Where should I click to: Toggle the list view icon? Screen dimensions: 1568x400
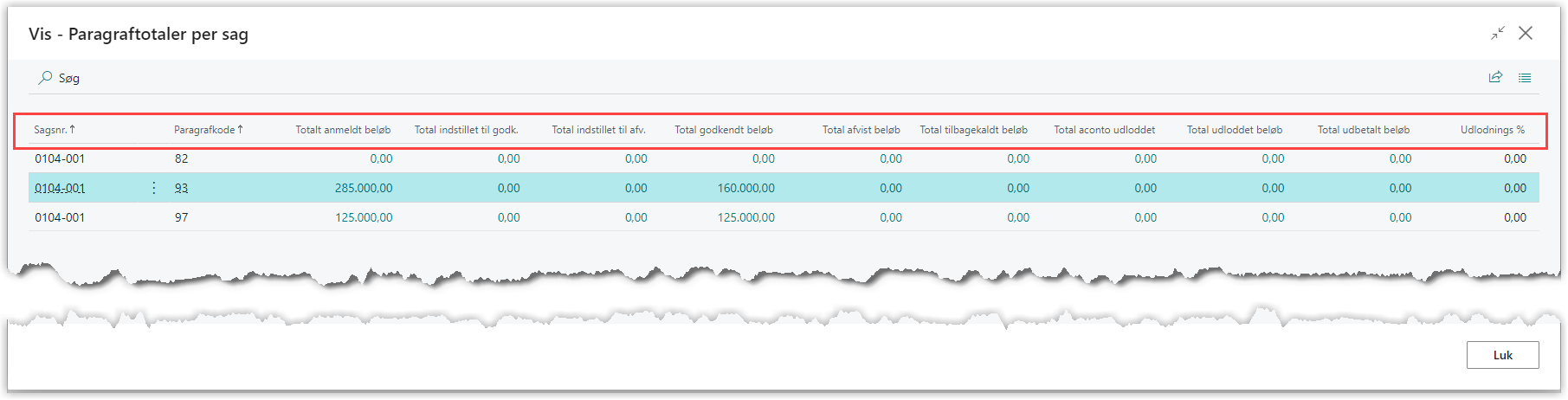(x=1525, y=78)
